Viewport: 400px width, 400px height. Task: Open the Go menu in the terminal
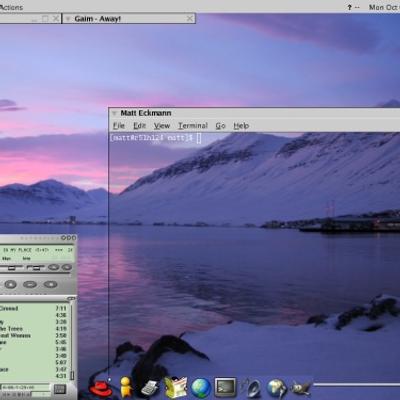click(x=220, y=126)
